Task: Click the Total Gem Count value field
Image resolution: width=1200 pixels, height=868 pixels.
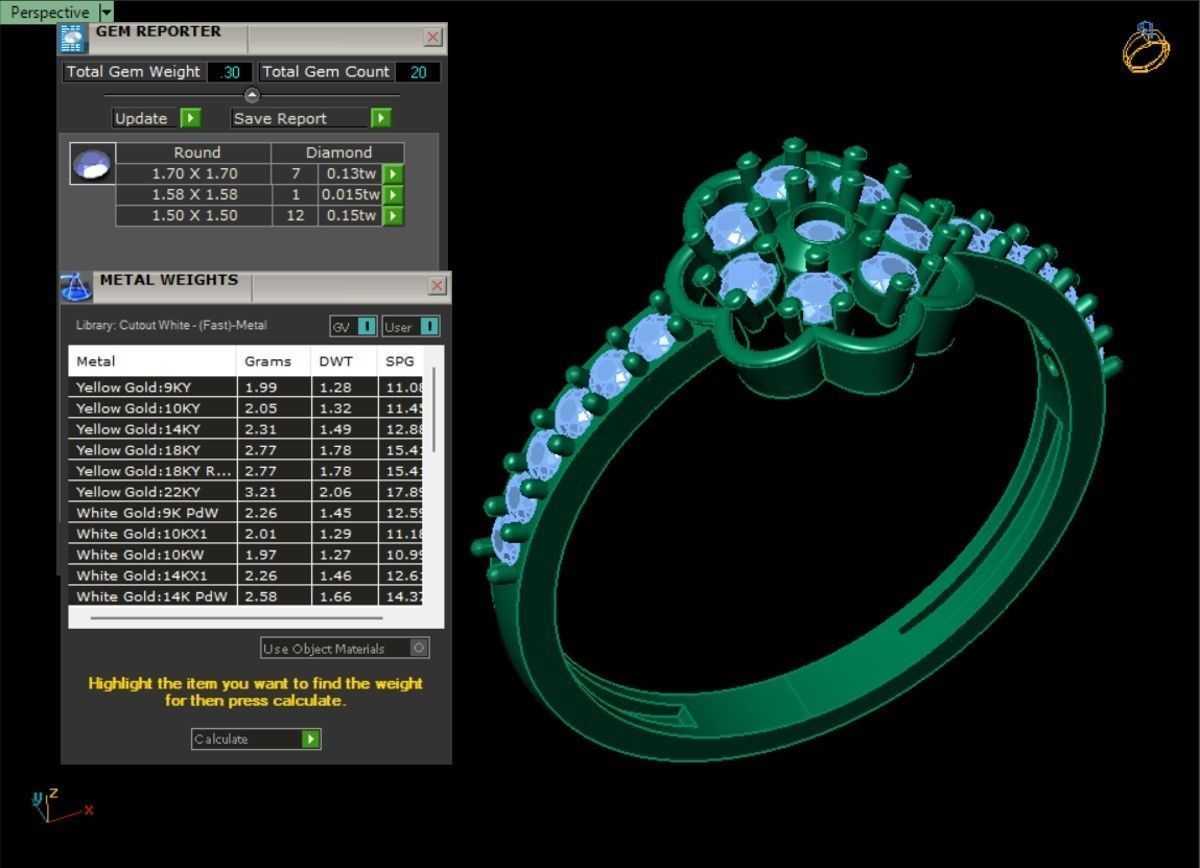Action: pos(418,72)
